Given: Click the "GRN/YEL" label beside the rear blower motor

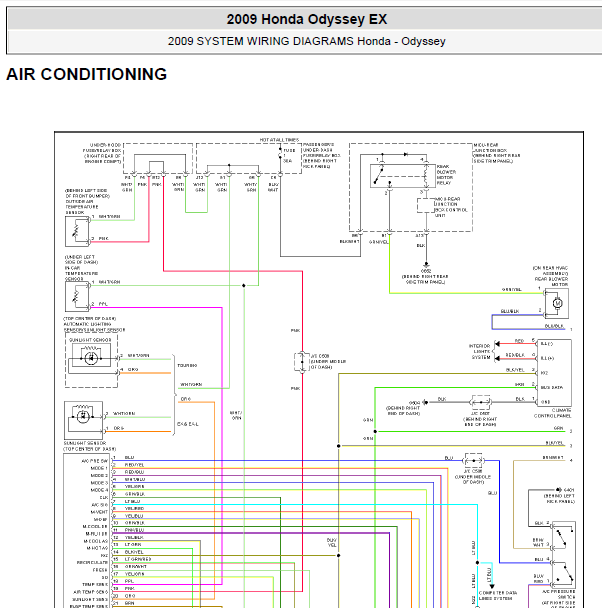Looking at the screenshot, I should click(x=512, y=290).
